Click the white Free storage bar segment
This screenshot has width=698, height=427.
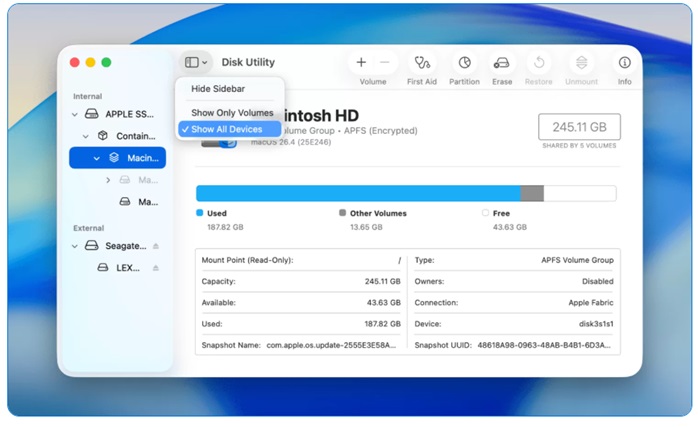pos(580,193)
